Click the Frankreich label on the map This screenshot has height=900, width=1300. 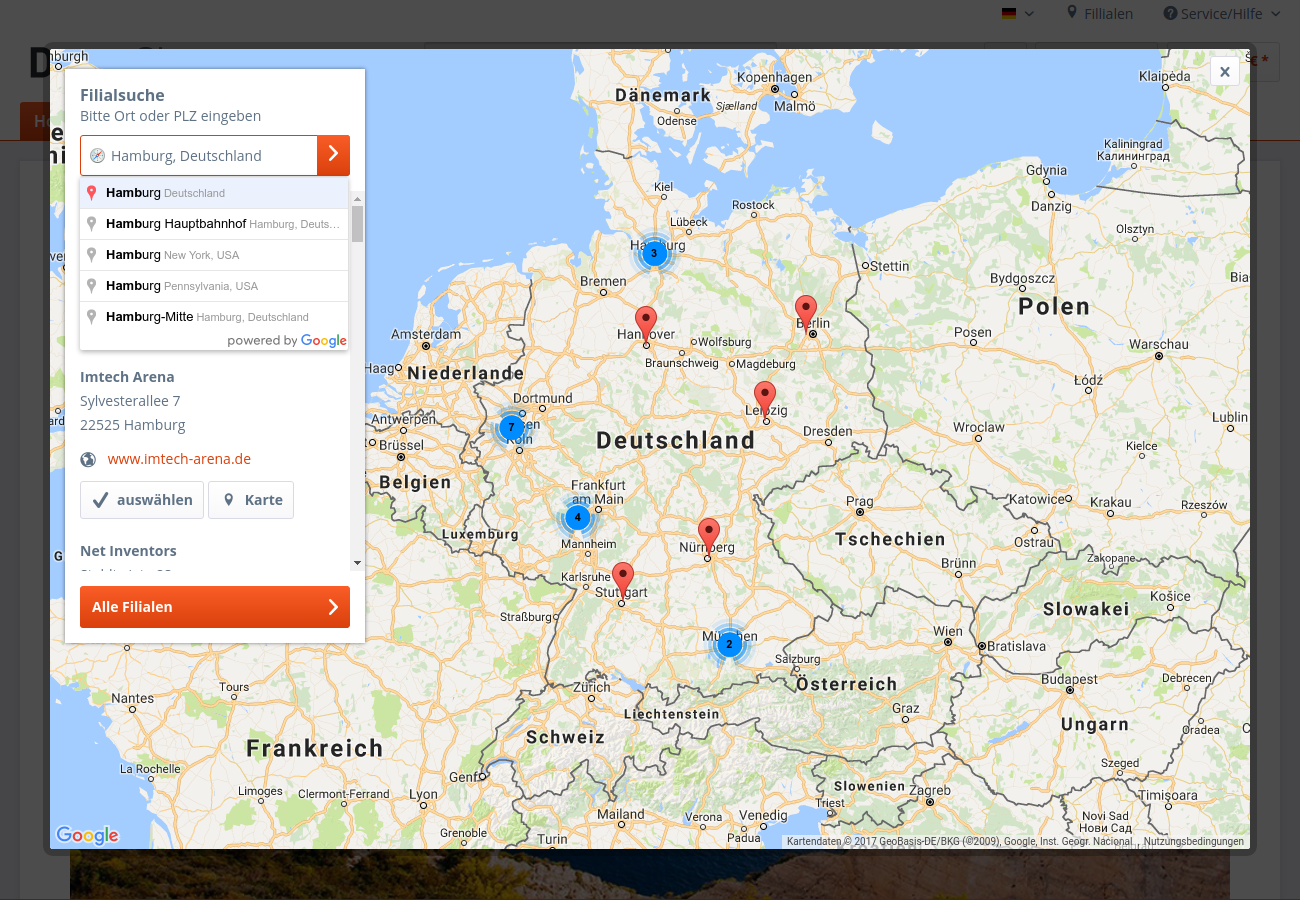click(315, 748)
